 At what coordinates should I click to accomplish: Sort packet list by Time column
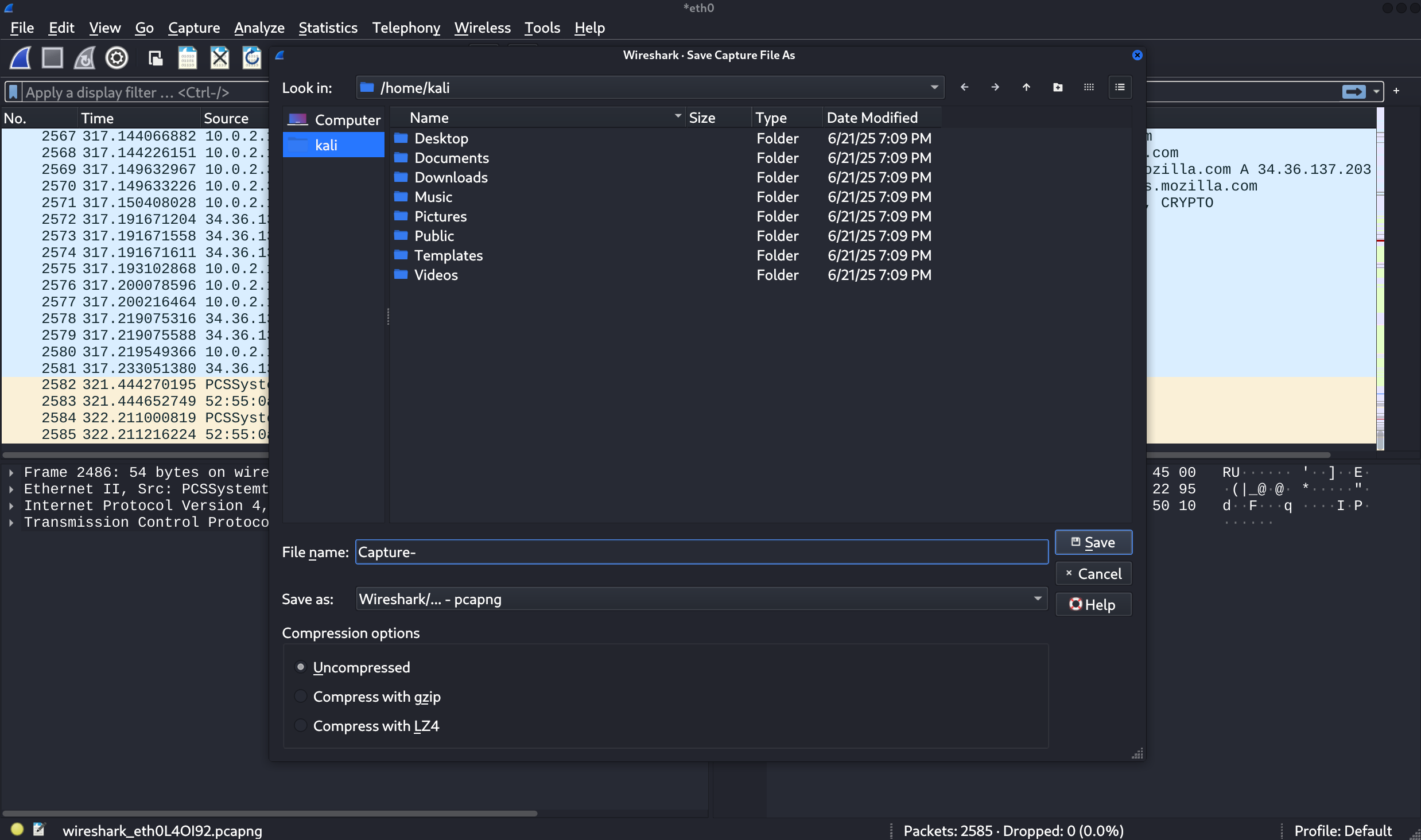[x=139, y=118]
